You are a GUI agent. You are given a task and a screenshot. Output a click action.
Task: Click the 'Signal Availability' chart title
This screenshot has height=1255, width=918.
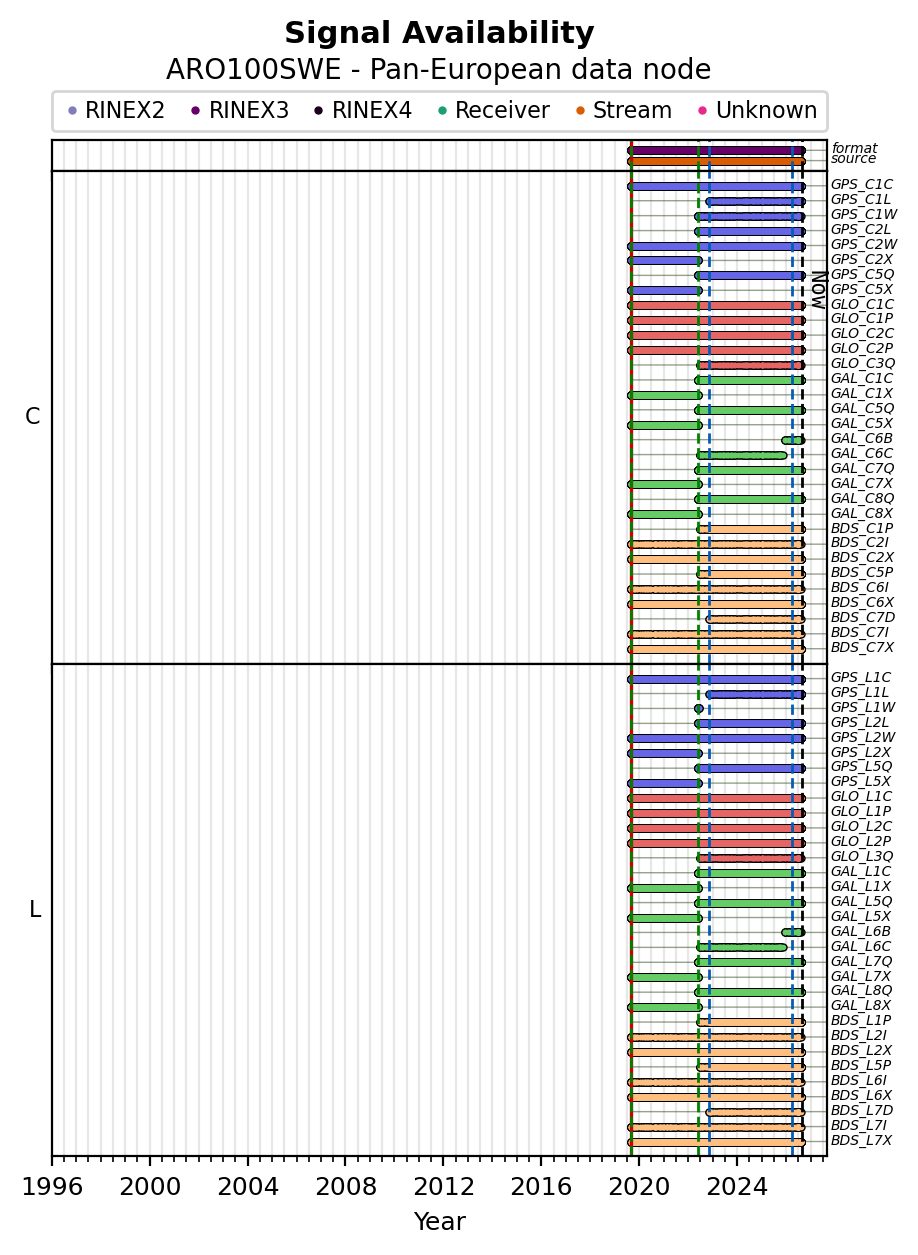click(x=439, y=34)
